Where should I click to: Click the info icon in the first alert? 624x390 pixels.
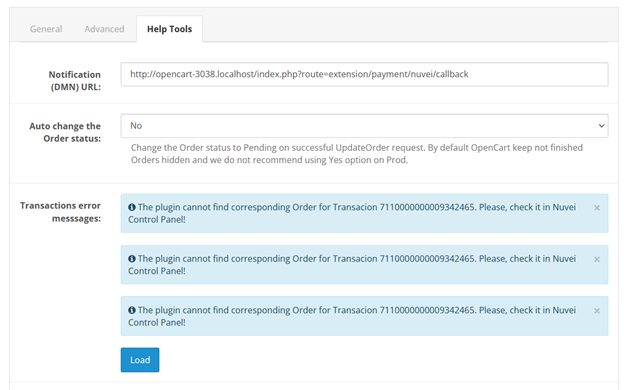click(132, 207)
